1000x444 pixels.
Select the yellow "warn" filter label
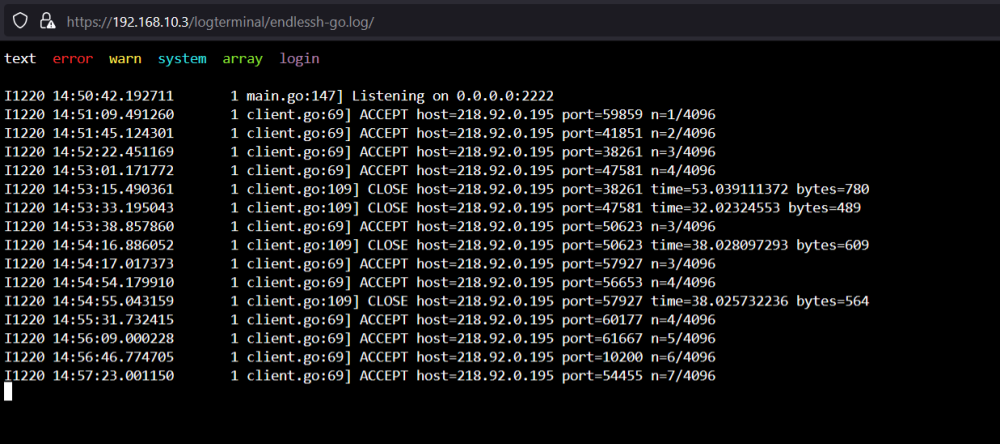125,59
